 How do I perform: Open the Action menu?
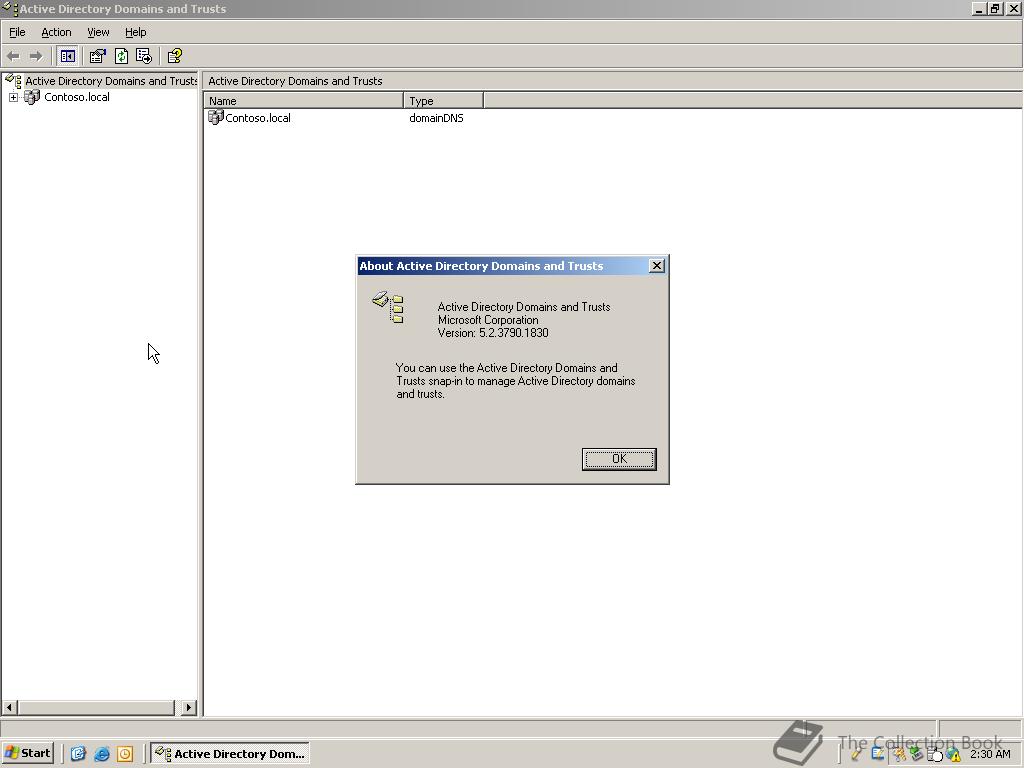coord(56,32)
